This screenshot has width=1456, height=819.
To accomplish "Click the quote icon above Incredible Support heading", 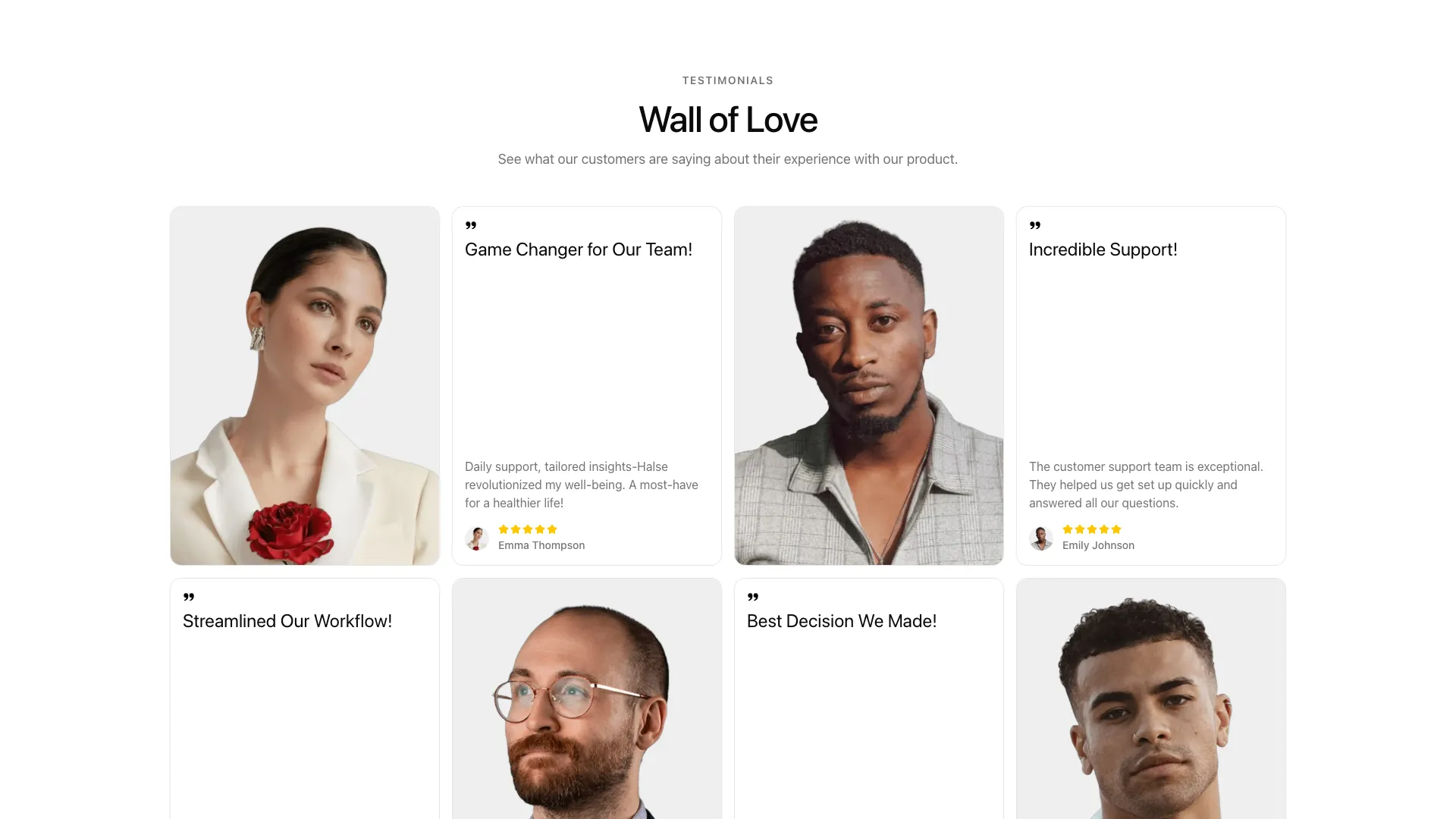I will click(x=1035, y=225).
